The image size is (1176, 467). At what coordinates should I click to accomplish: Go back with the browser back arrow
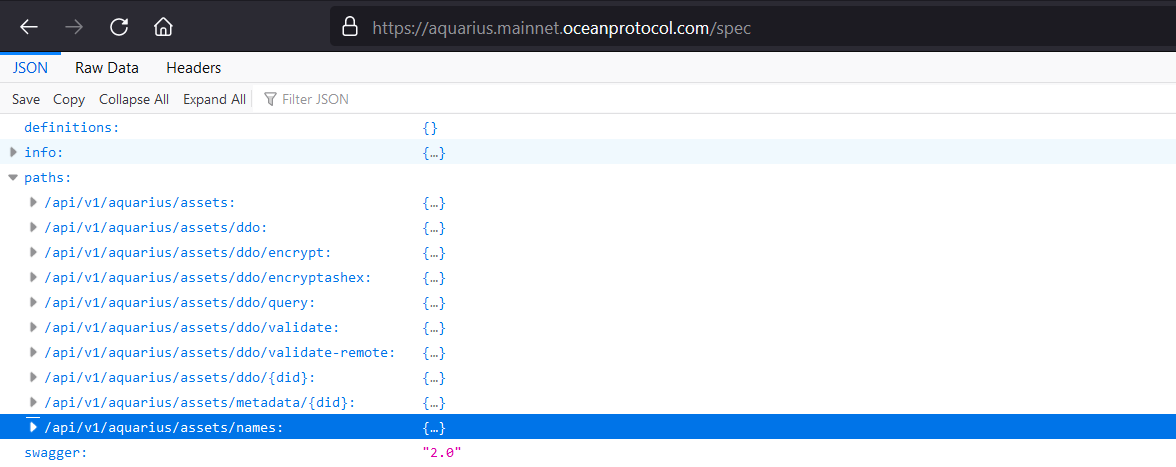click(28, 28)
